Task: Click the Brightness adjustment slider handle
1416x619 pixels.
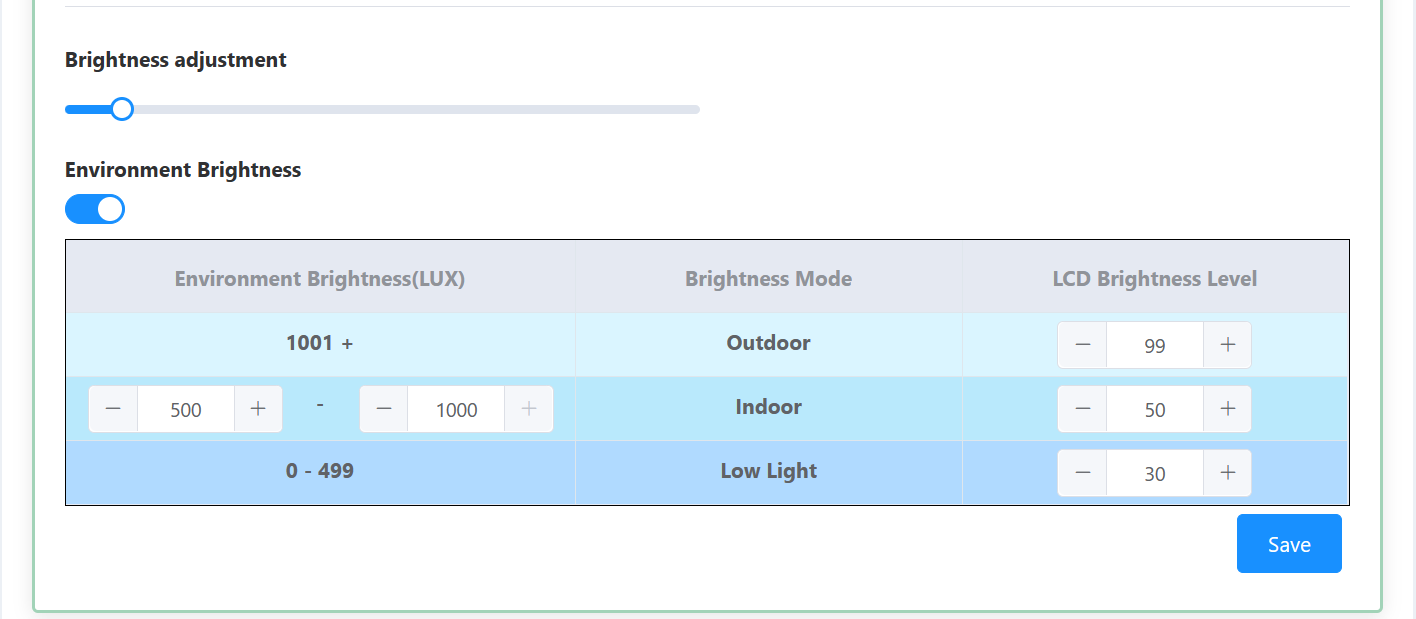Action: click(122, 109)
